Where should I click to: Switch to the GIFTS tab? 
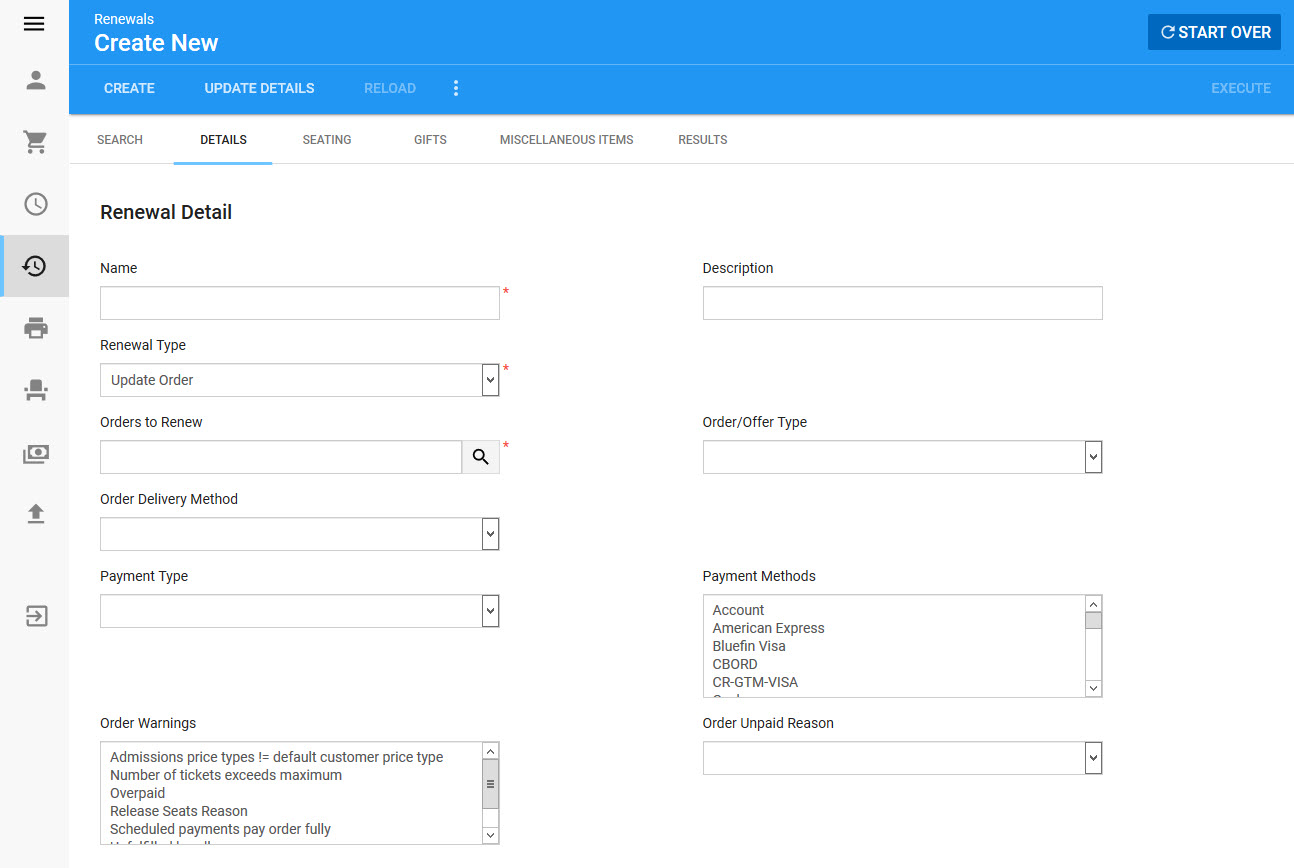click(430, 140)
